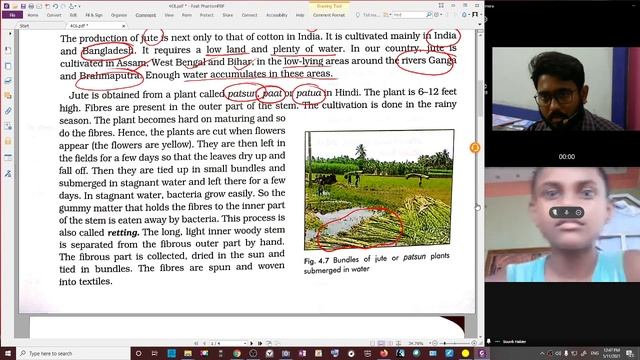The height and width of the screenshot is (360, 640).
Task: Open the Protect ribbon tab
Action: tap(207, 15)
